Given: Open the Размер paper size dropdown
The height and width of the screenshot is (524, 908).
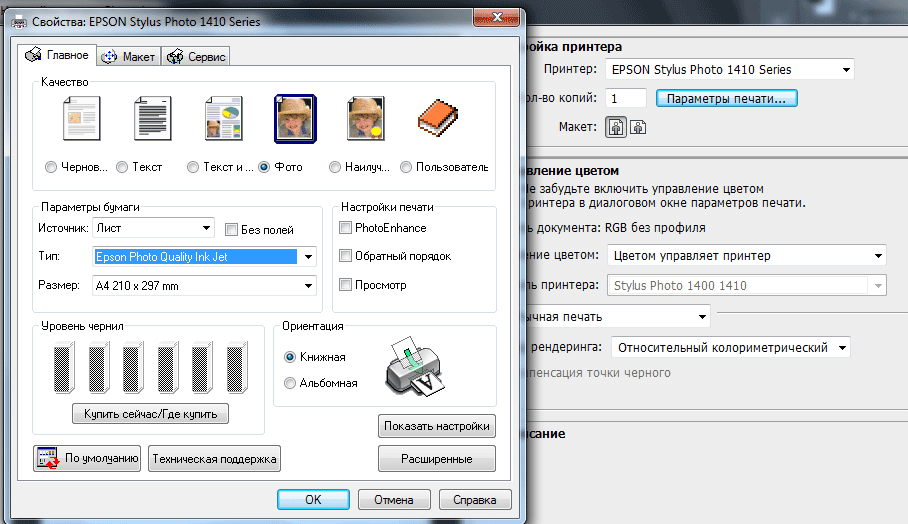Looking at the screenshot, I should [x=204, y=285].
